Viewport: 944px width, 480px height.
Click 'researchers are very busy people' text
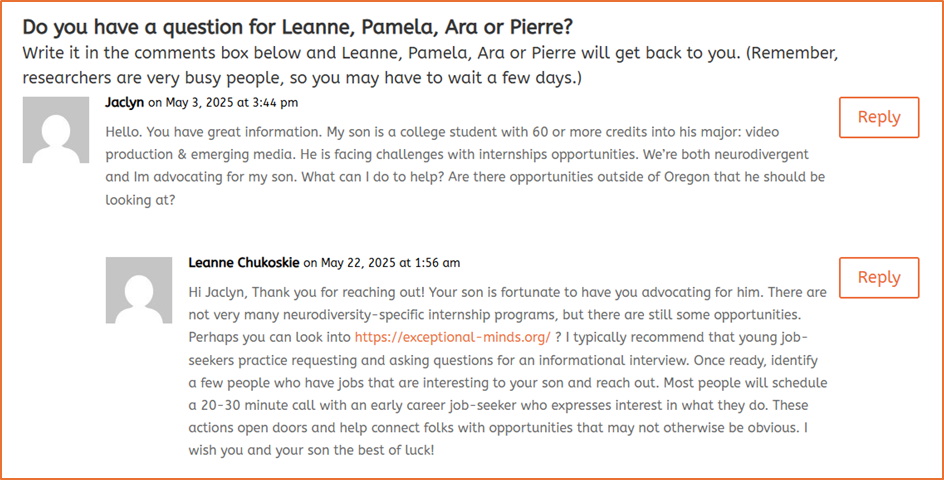click(148, 77)
